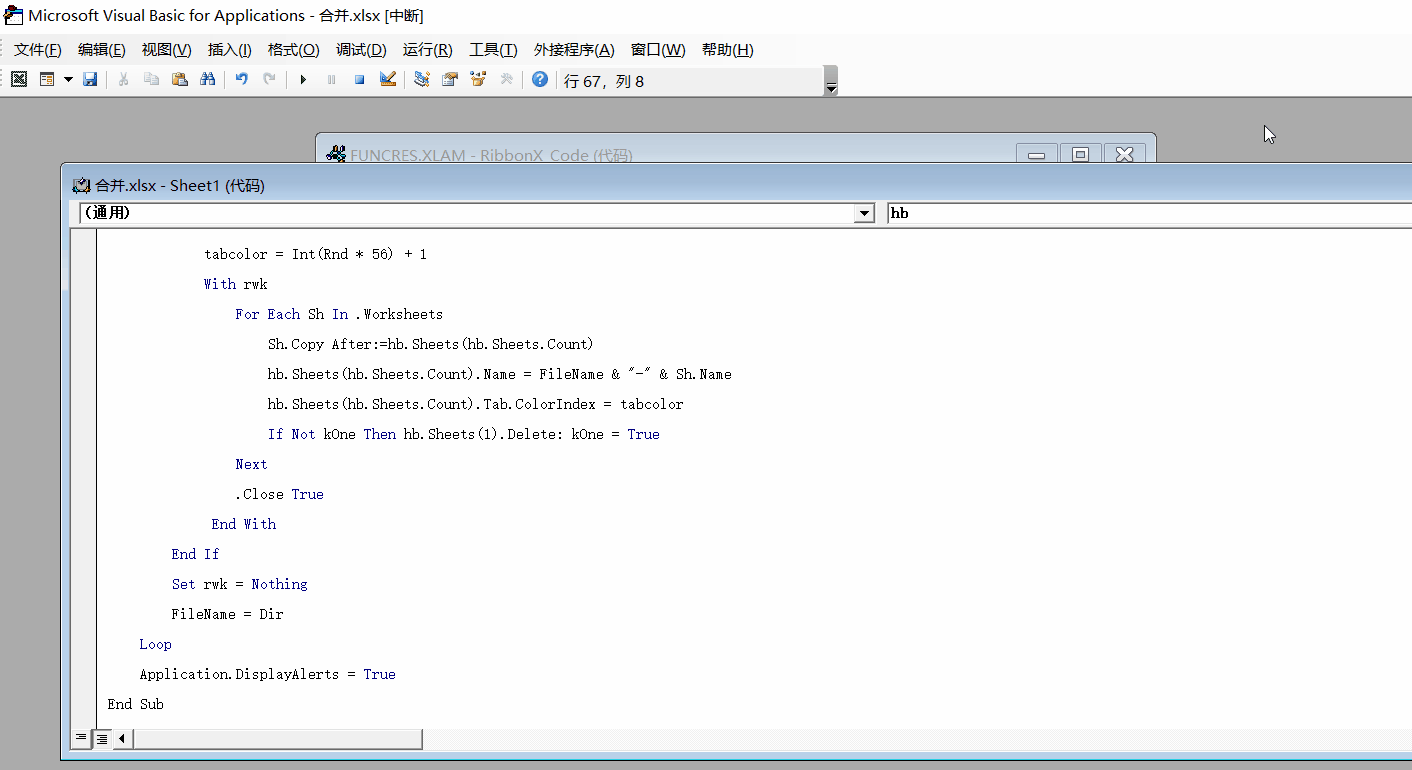The height and width of the screenshot is (770, 1412).
Task: Click the 'Next' keyword line
Action: coord(251,464)
